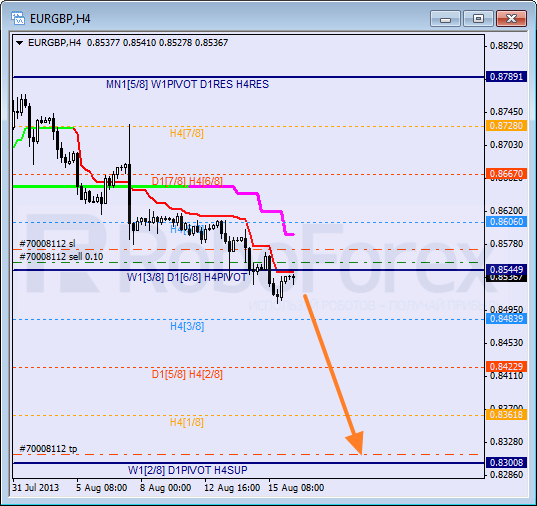Expand the chart symbol dropdown triangle
The height and width of the screenshot is (506, 537).
20,43
